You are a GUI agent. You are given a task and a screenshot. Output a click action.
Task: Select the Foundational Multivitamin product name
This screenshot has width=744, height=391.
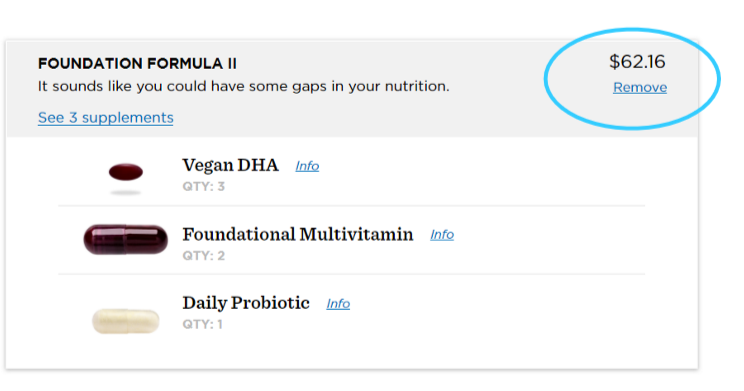click(x=298, y=234)
